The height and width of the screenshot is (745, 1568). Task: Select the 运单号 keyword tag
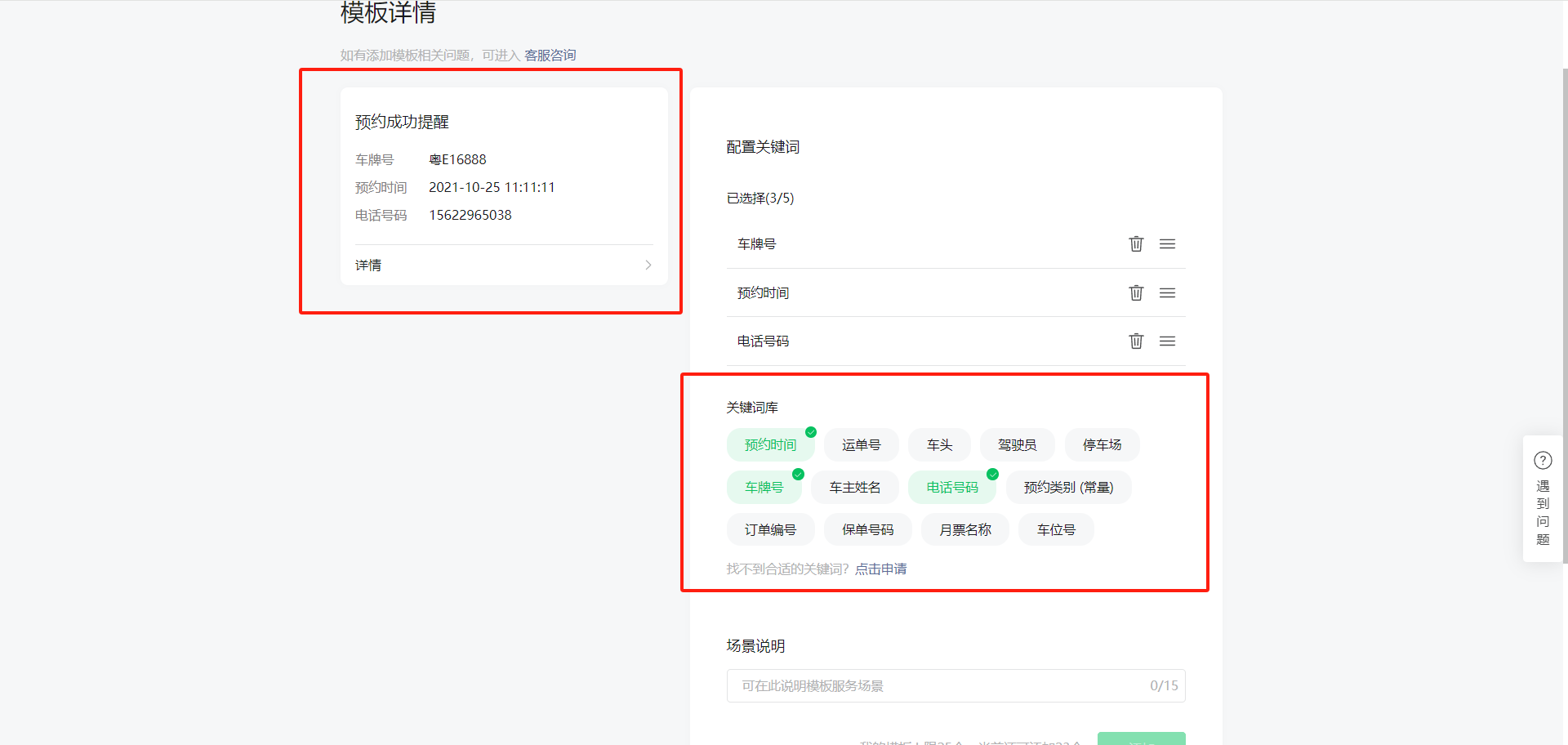862,445
